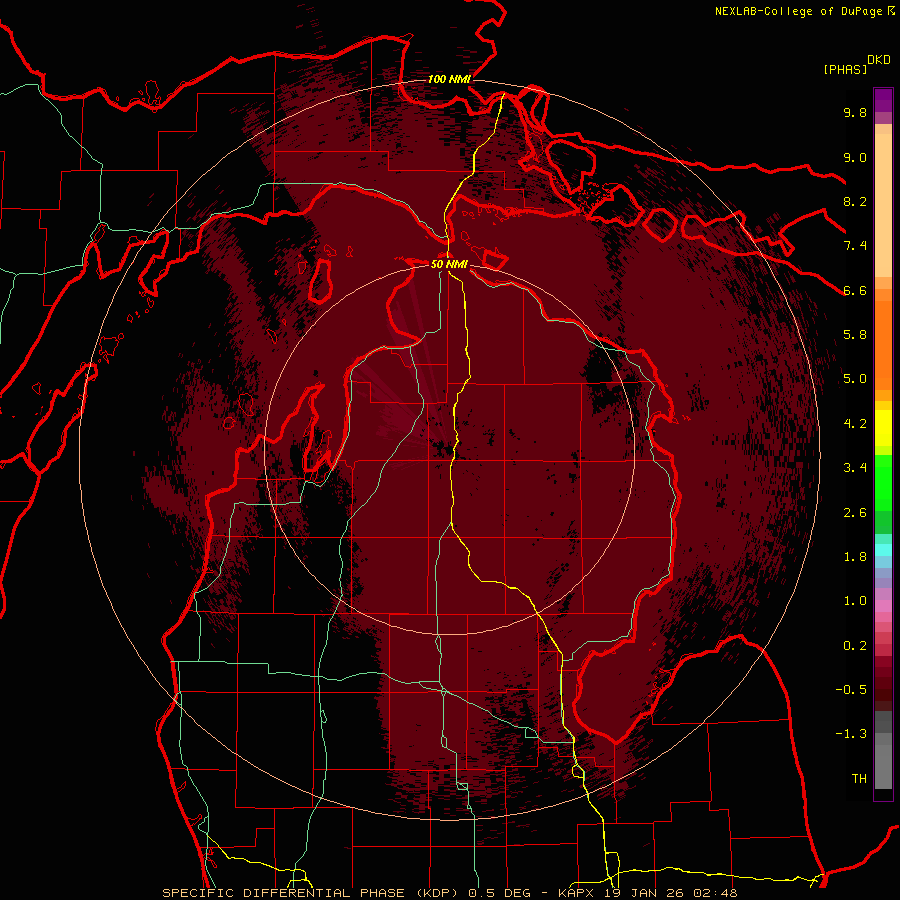
Task: Click the 4.2 value on the color scale
Action: pyautogui.click(x=855, y=424)
